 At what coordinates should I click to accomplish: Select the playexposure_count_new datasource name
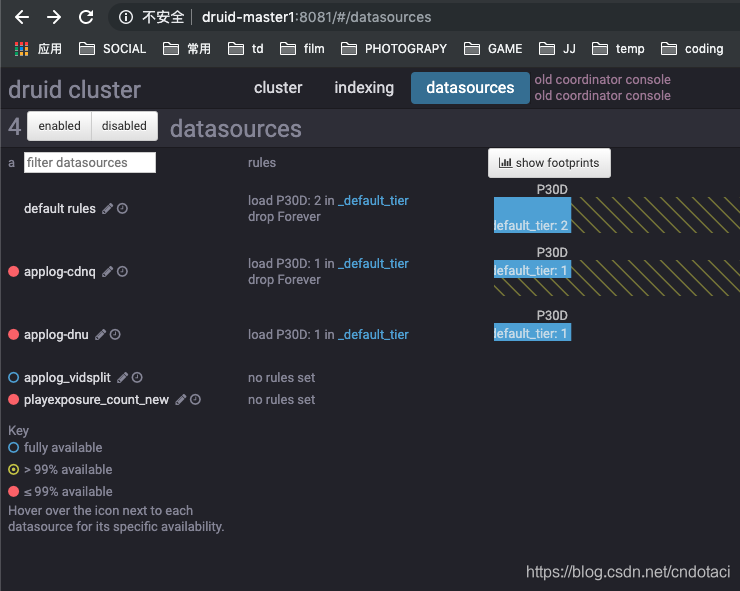coord(96,400)
